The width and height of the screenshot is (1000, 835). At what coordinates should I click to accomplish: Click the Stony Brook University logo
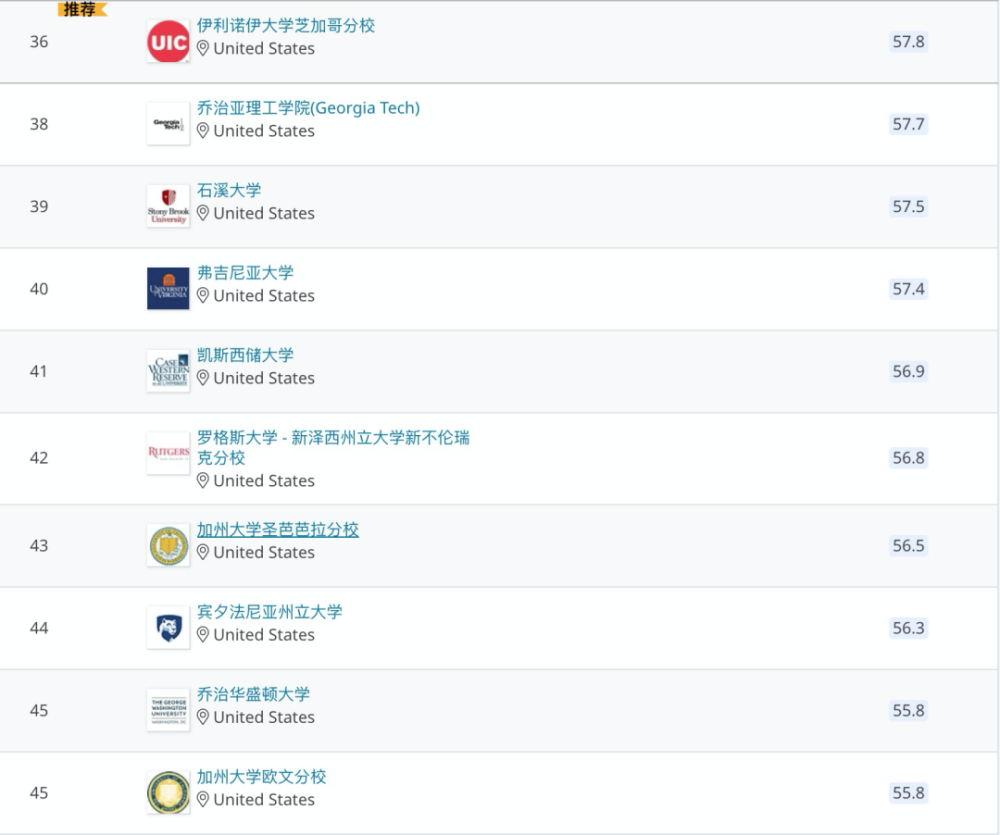pyautogui.click(x=168, y=206)
